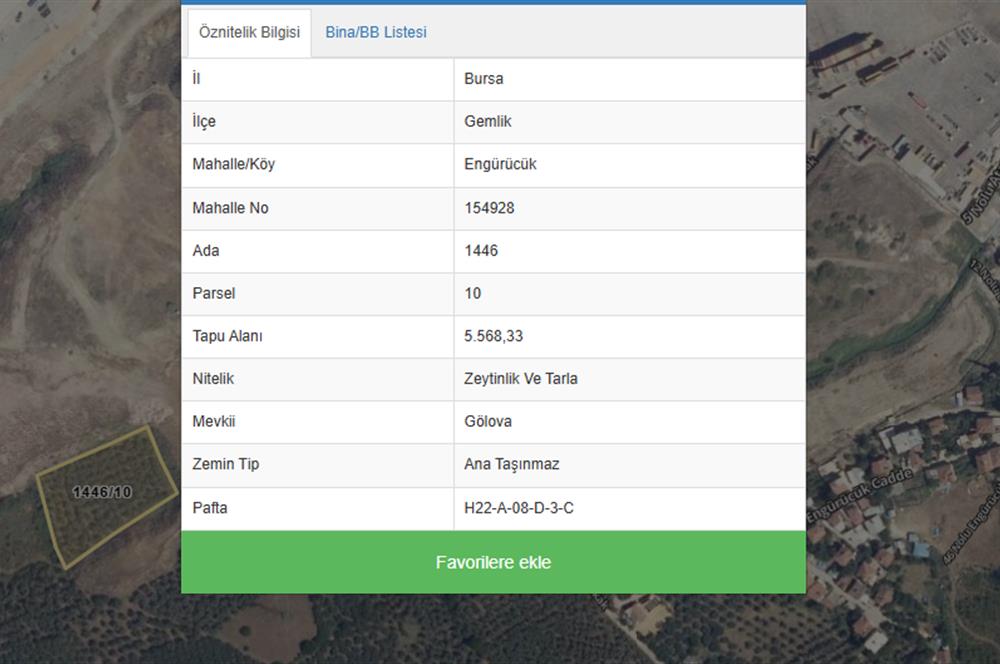The width and height of the screenshot is (1000, 664).
Task: Click the Zeytinlik Ve Tarla value
Action: click(x=521, y=380)
